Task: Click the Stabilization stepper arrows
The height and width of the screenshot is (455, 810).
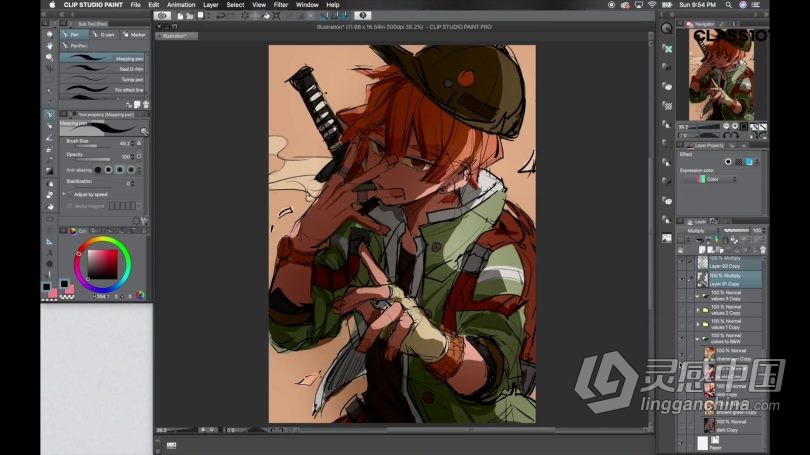Action: [x=133, y=183]
